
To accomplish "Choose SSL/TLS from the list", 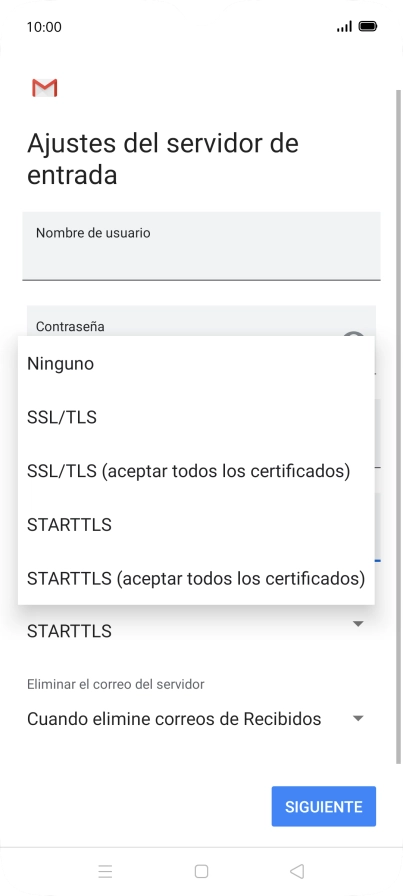I will 196,417.
